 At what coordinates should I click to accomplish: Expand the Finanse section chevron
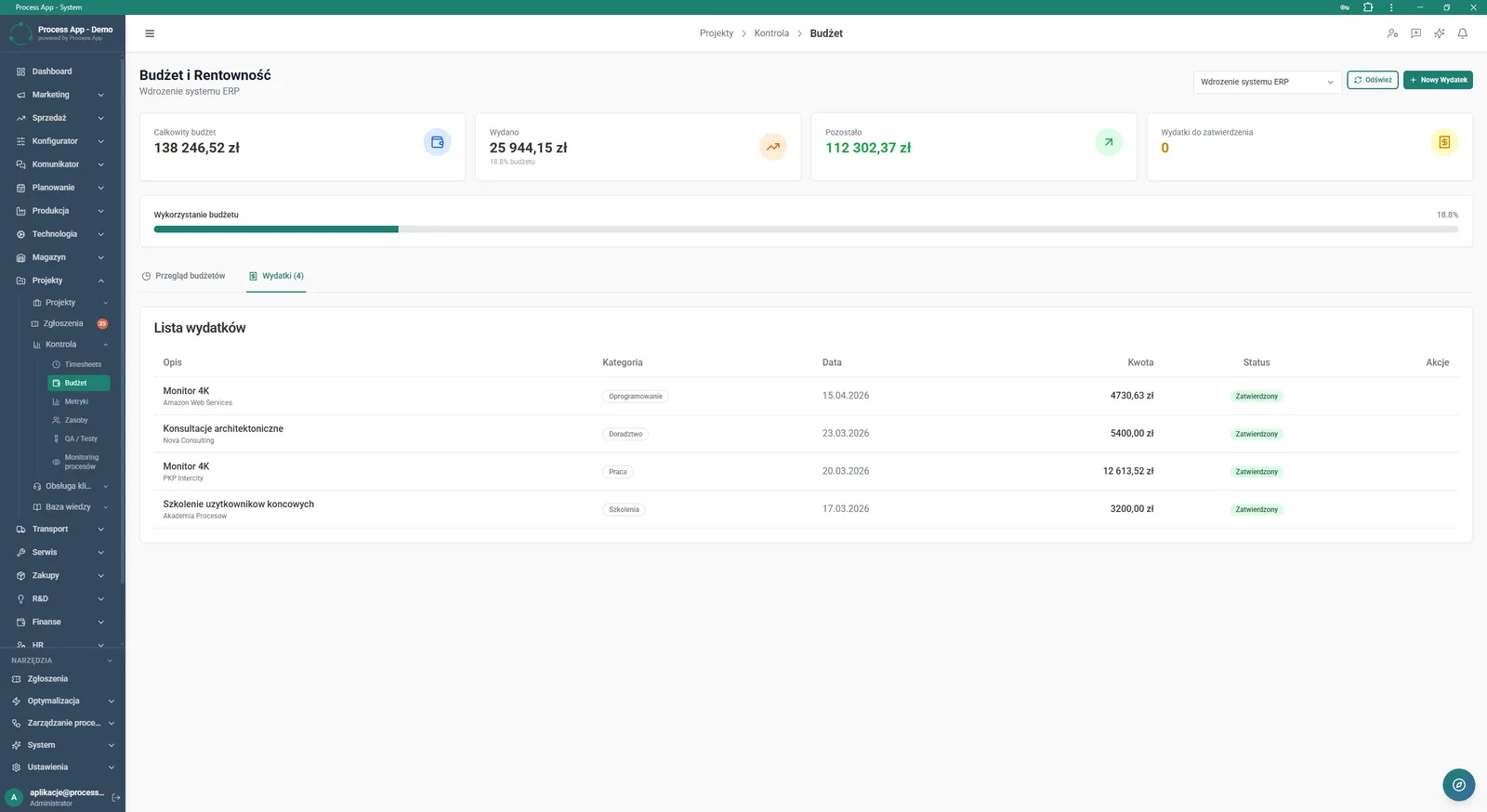point(100,622)
